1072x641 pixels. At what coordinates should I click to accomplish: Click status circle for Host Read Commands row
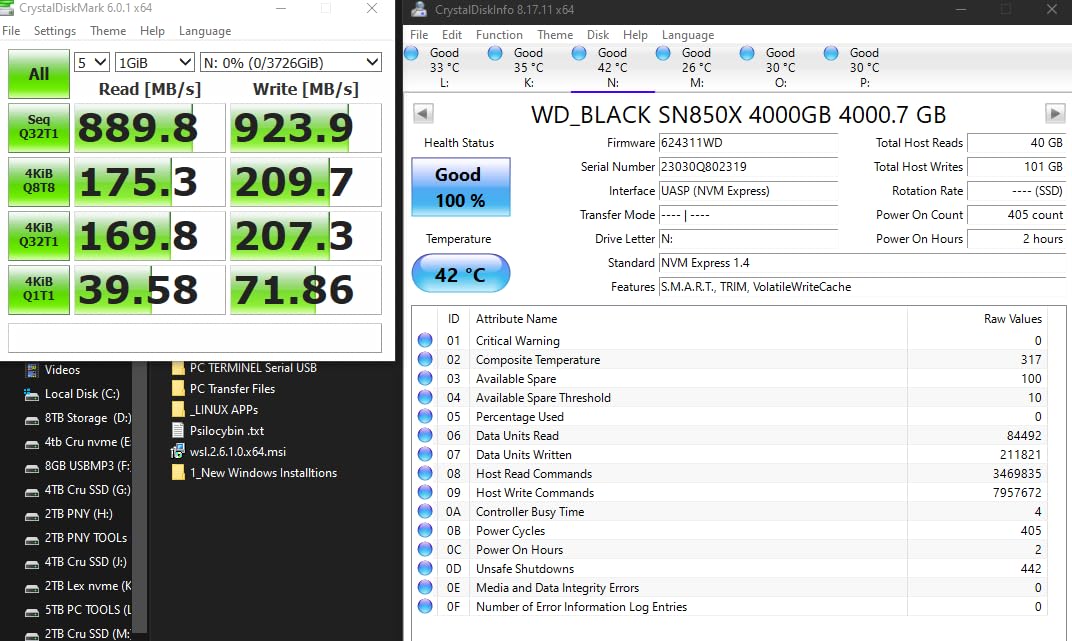point(425,474)
